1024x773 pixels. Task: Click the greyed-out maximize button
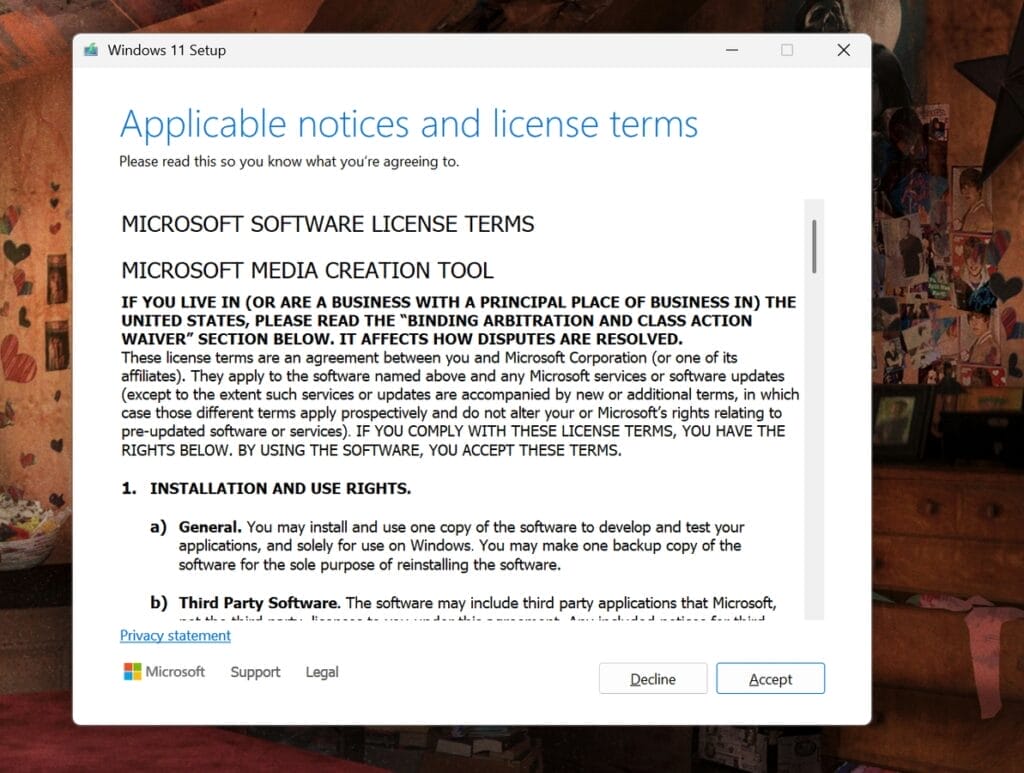(x=787, y=50)
